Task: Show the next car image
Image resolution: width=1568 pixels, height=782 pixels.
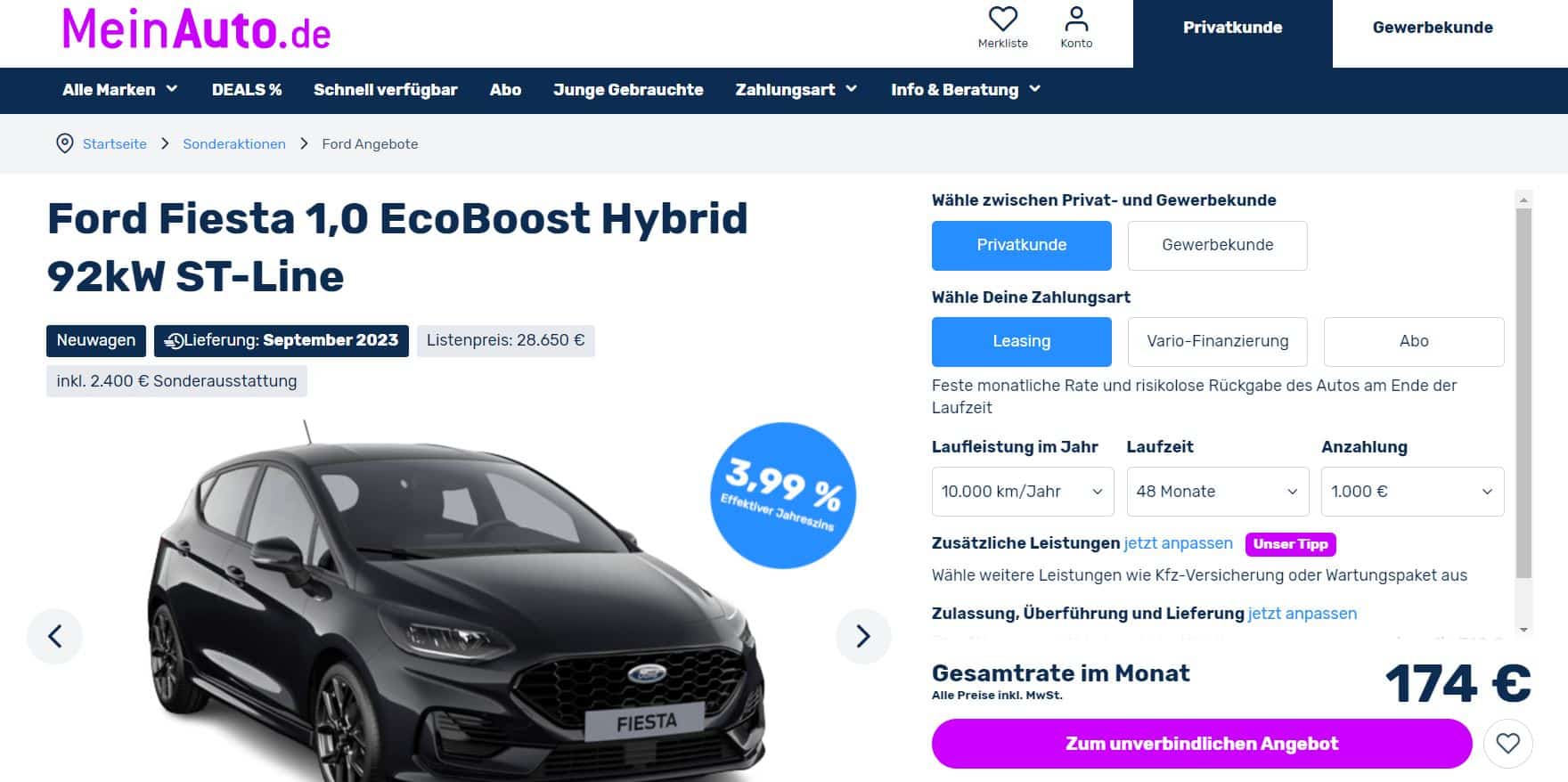Action: (862, 636)
